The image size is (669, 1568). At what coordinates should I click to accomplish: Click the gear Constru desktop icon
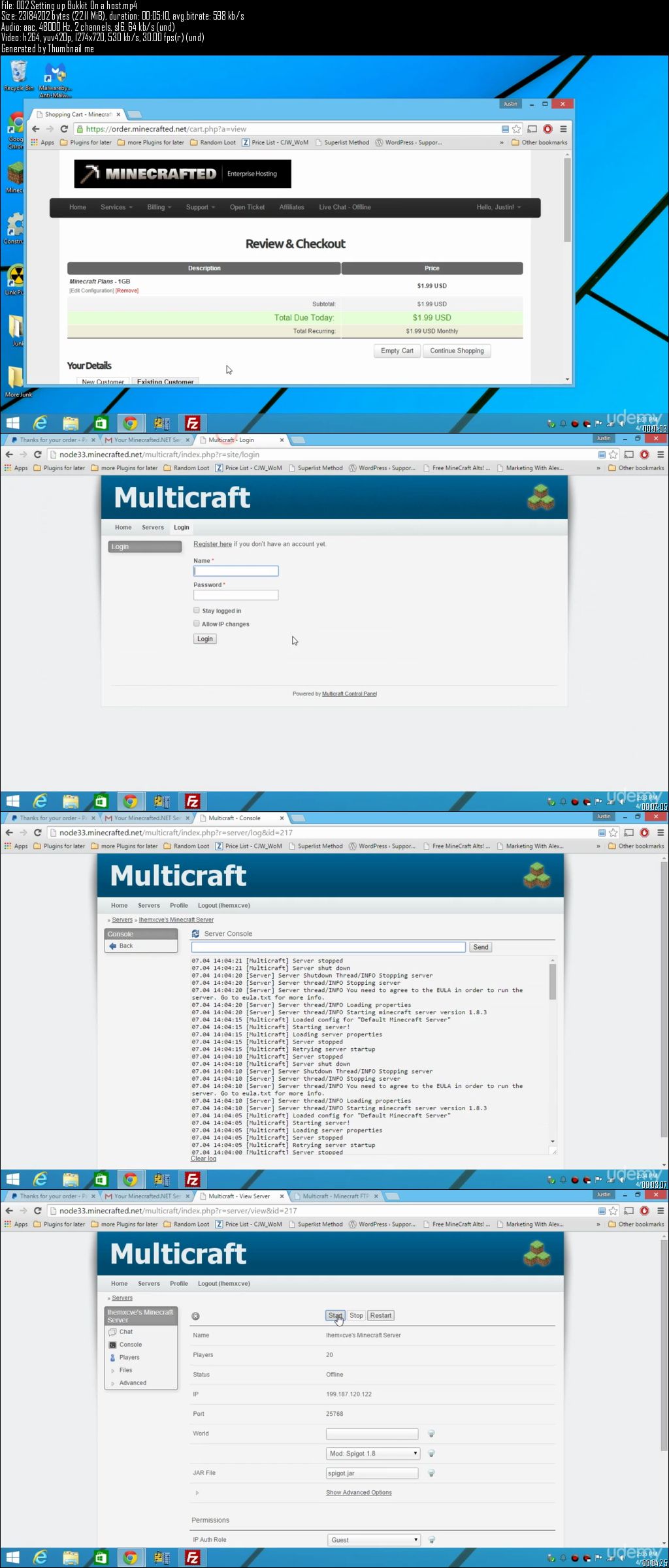point(14,229)
